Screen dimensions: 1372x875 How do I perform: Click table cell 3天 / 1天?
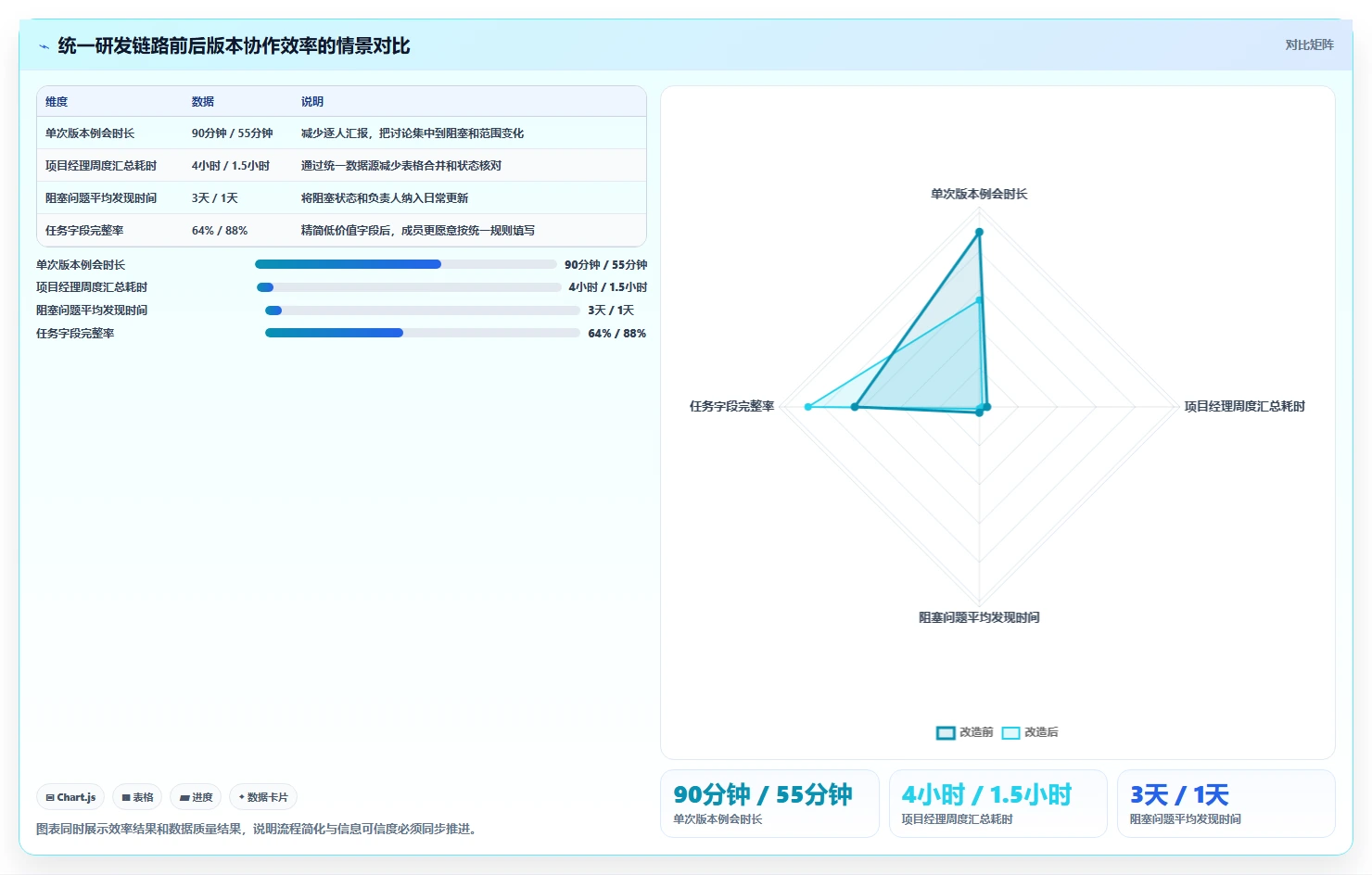tap(215, 198)
